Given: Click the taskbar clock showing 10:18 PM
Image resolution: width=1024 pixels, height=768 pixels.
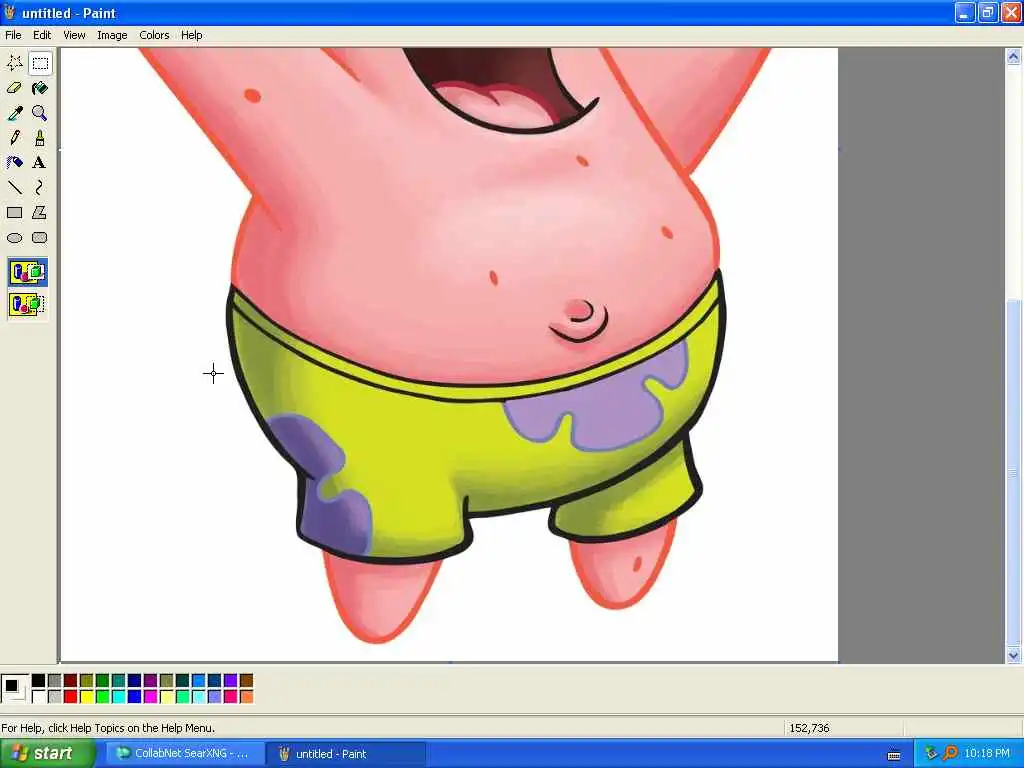Looking at the screenshot, I should [987, 754].
